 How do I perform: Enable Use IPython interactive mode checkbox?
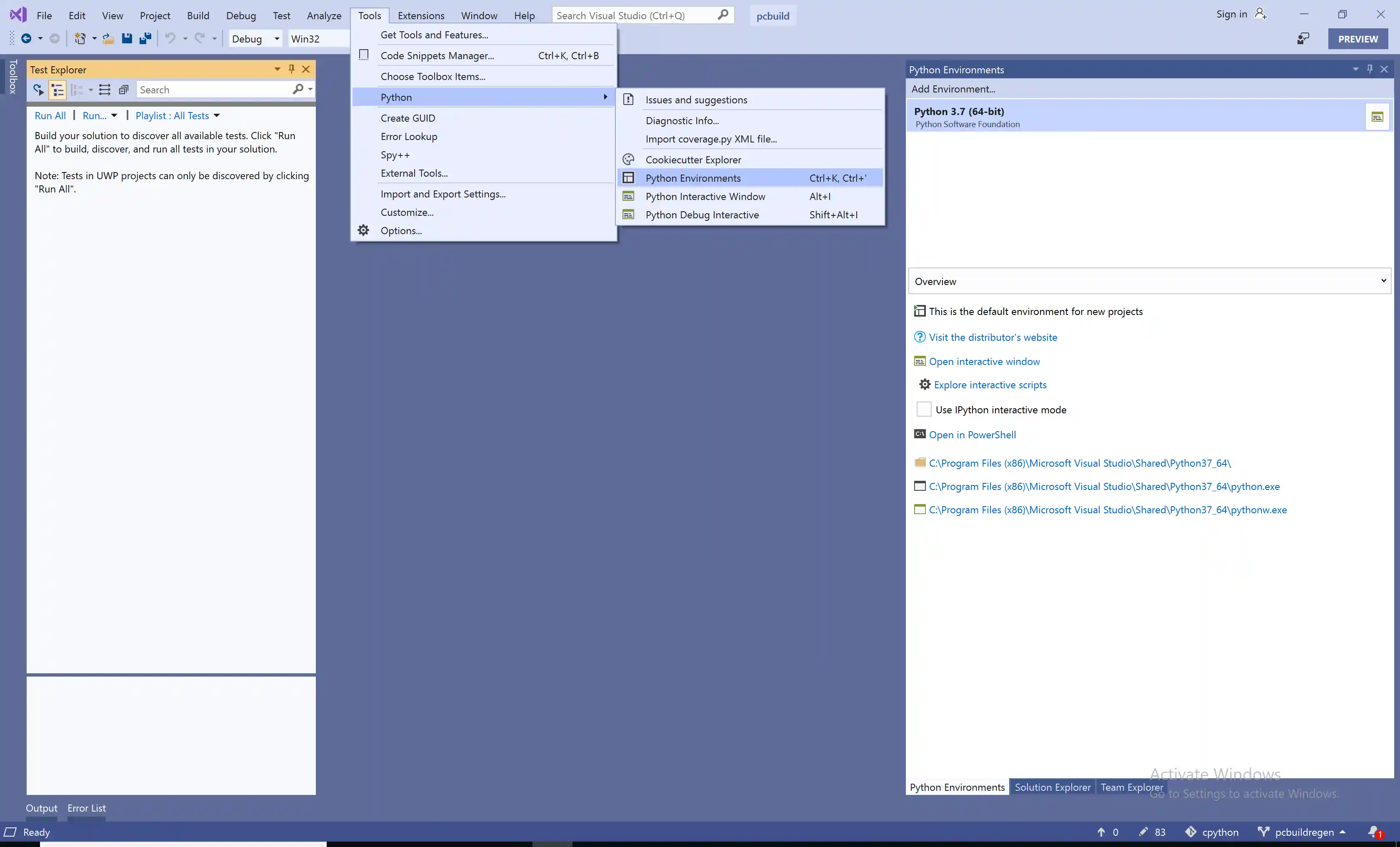tap(924, 410)
